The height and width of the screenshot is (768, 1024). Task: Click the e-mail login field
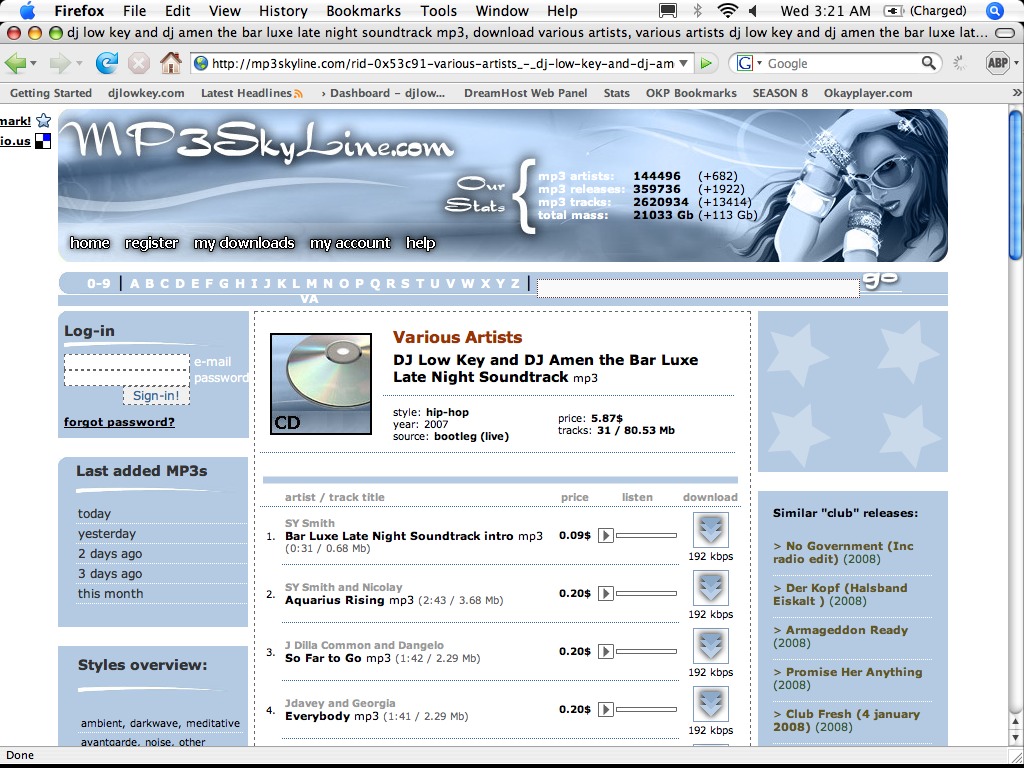click(127, 362)
